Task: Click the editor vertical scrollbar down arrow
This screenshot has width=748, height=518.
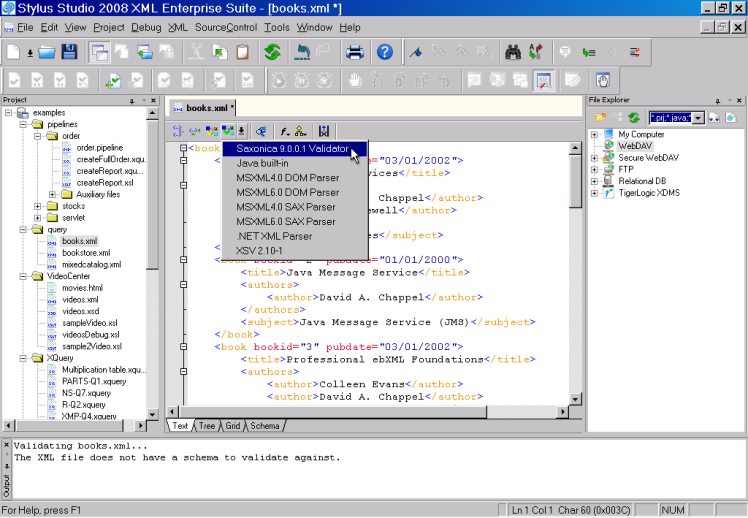Action: 575,399
